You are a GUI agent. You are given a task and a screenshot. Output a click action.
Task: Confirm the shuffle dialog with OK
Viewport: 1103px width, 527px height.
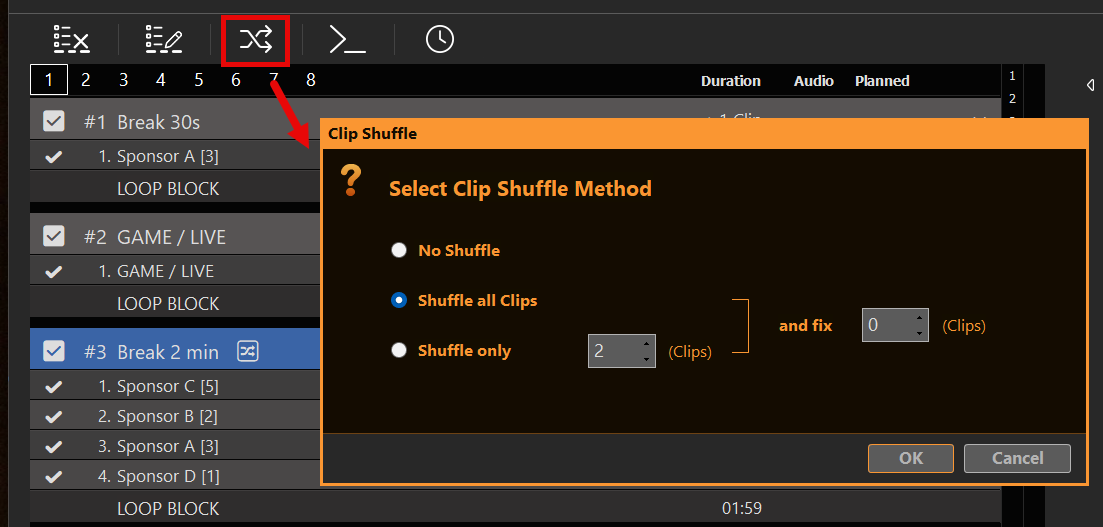tap(911, 458)
